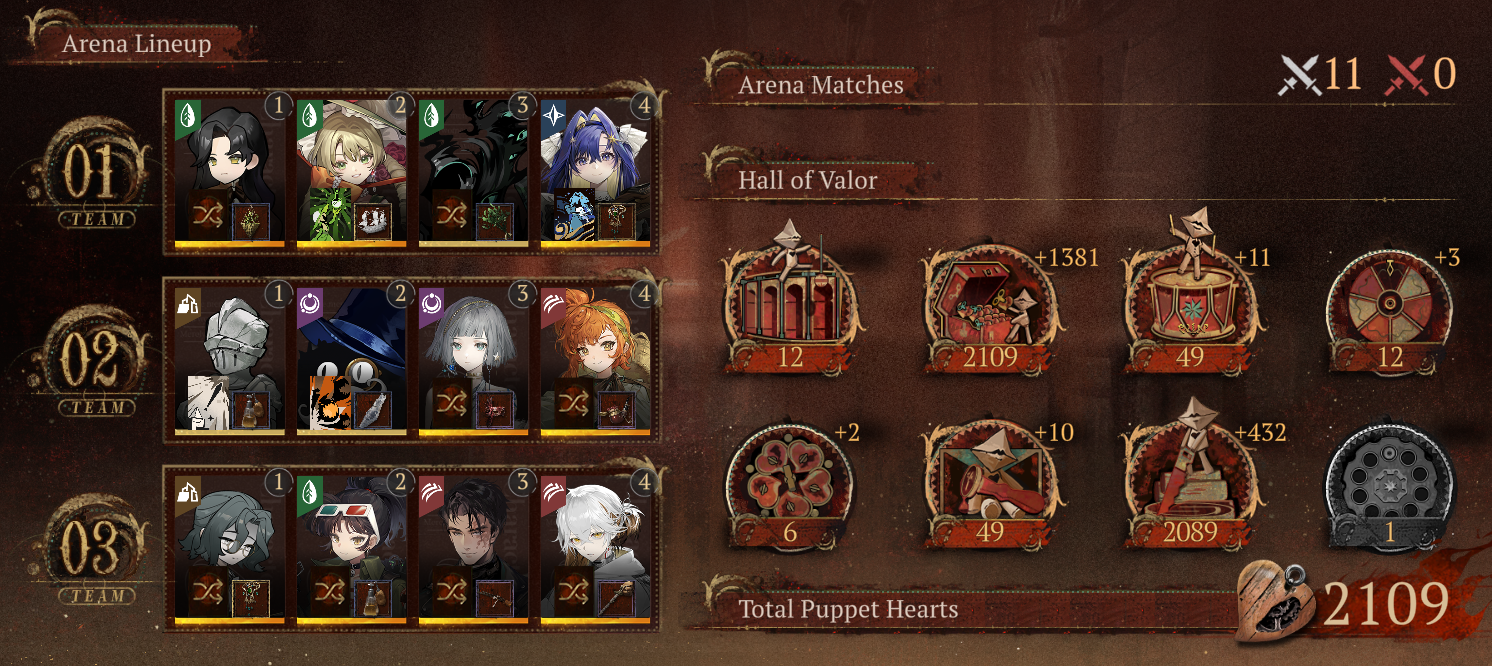Click the Puppet Heart icon beside 2109
The image size is (1492, 666).
[1276, 602]
